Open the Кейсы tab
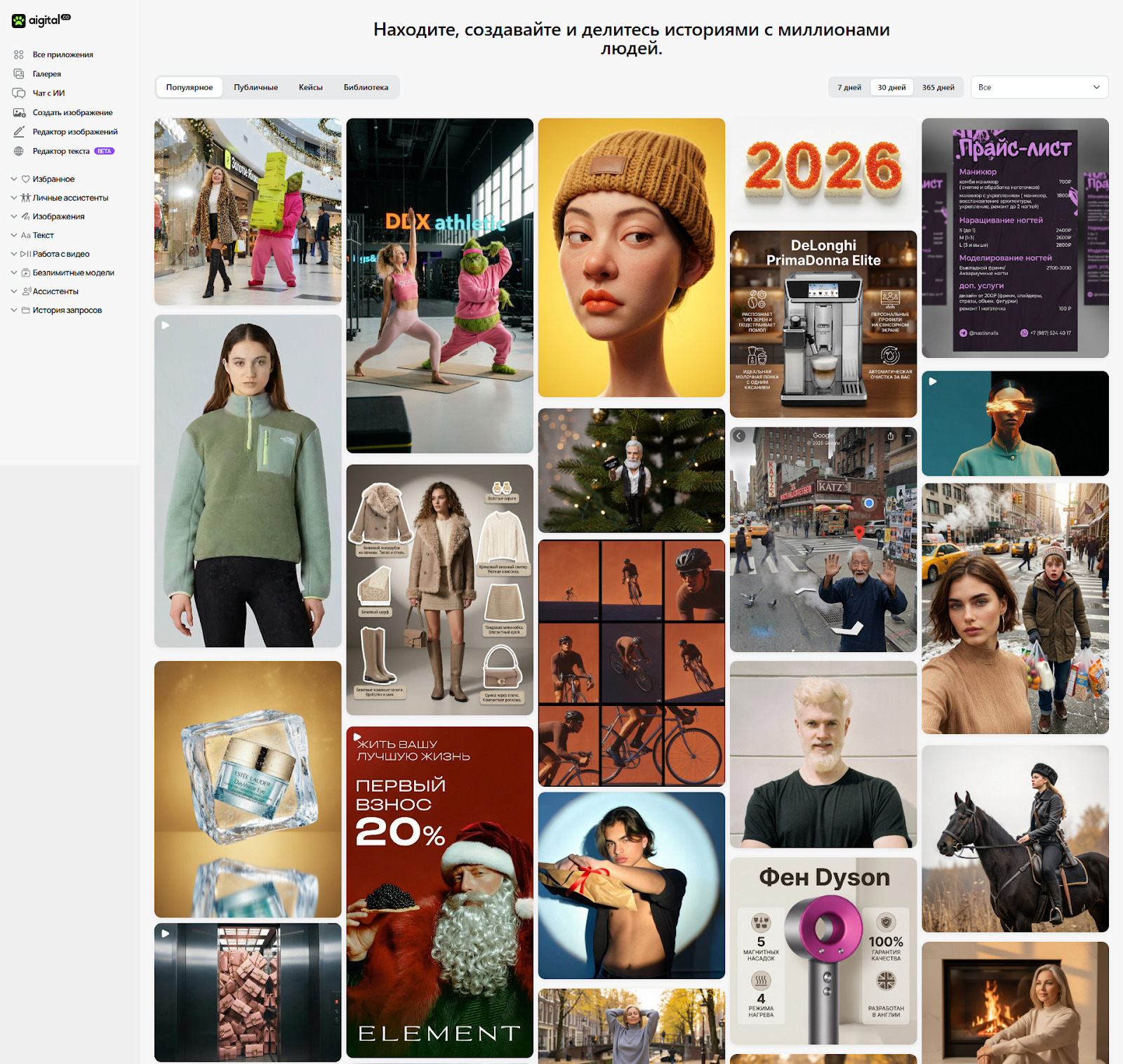Viewport: 1123px width, 1064px height. tap(310, 88)
